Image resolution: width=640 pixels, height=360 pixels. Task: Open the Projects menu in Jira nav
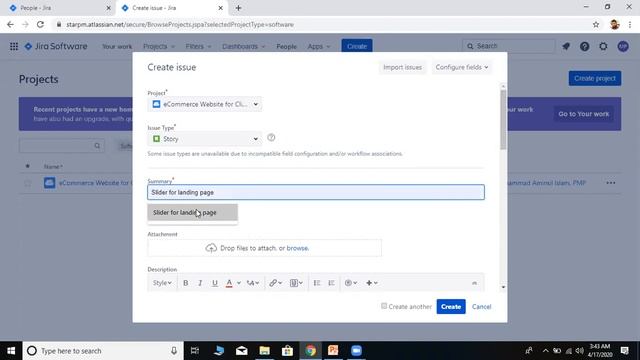coord(159,47)
